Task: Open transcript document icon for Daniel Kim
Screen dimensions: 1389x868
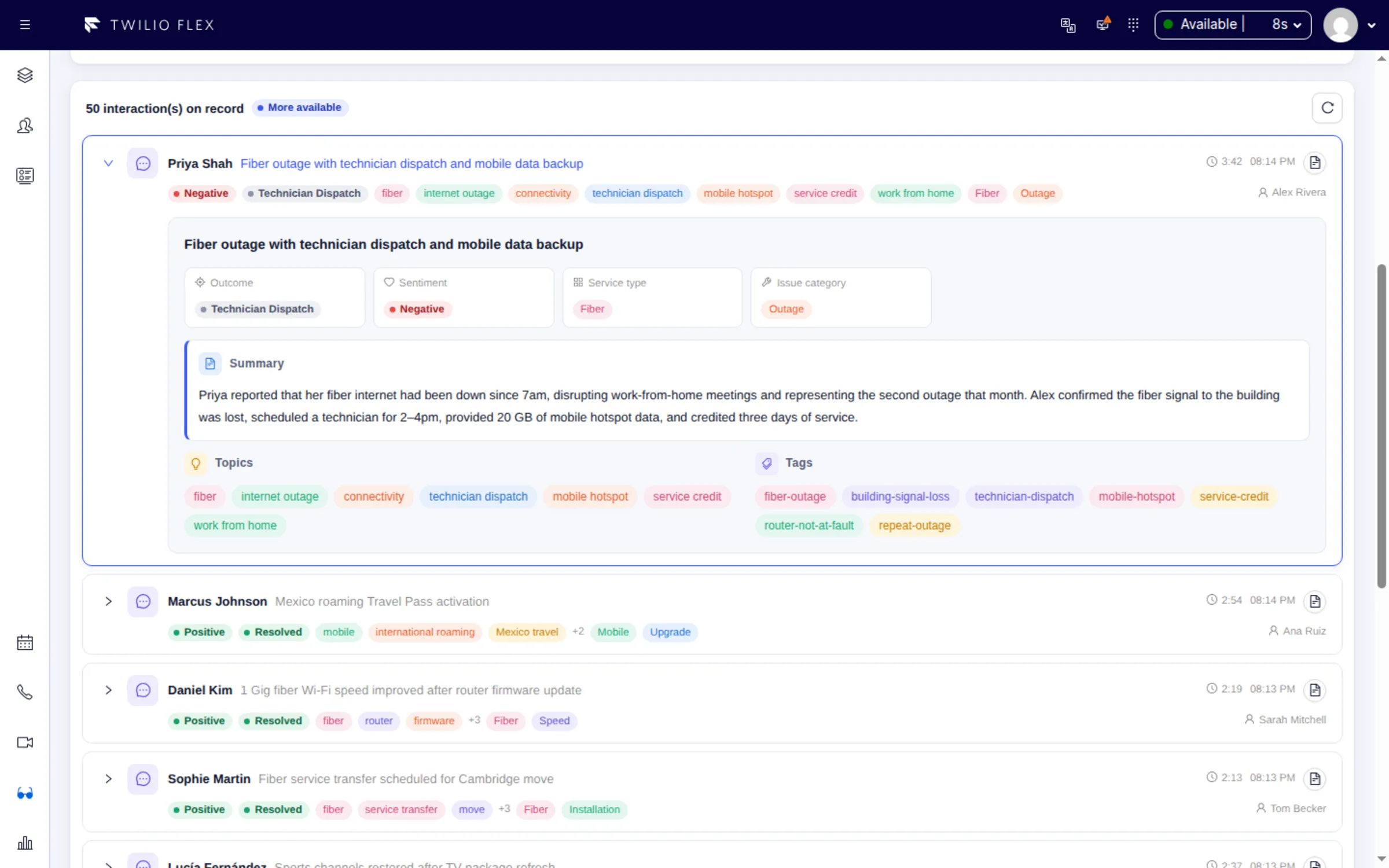Action: point(1315,690)
